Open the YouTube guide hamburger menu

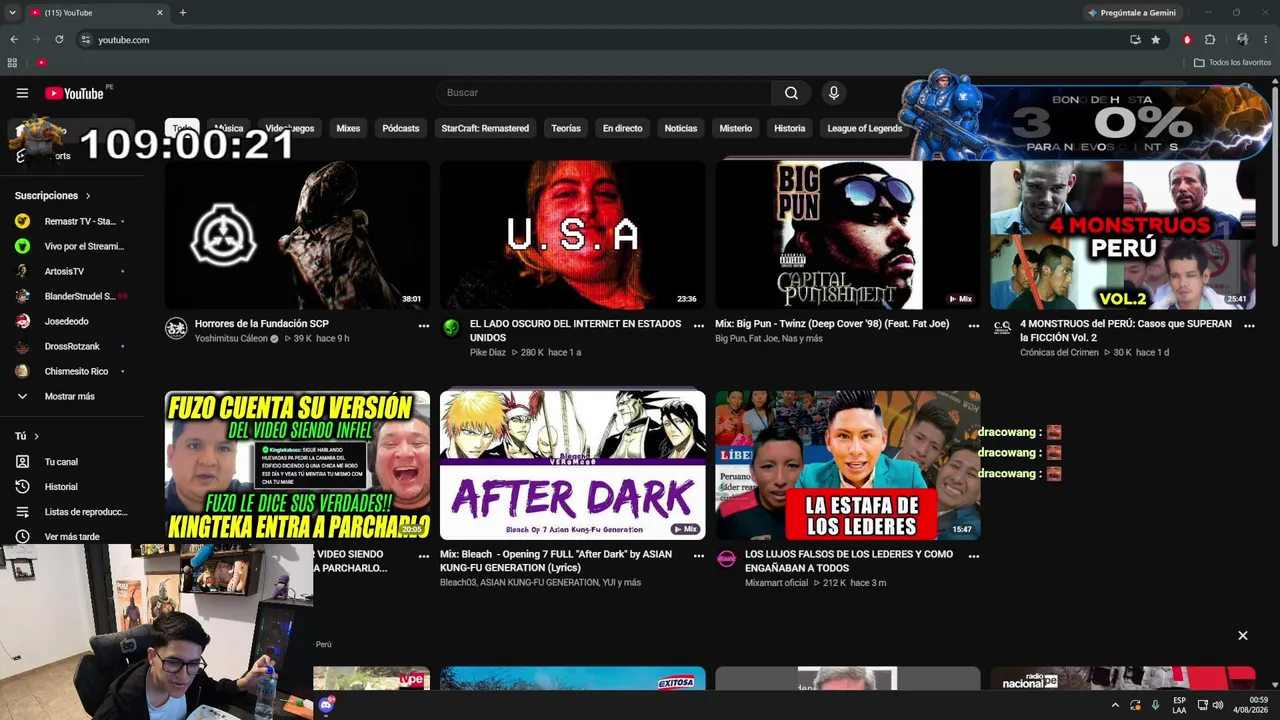coord(22,93)
